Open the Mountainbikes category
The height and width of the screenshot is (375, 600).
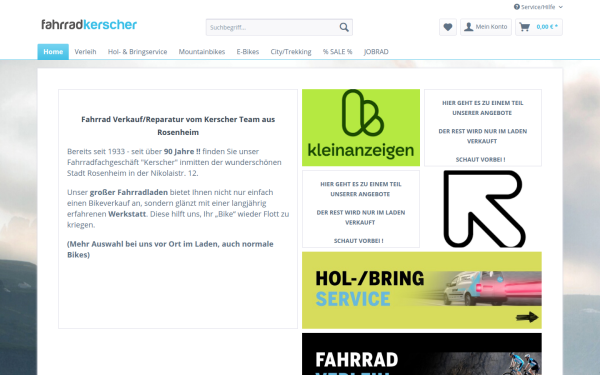tap(202, 52)
